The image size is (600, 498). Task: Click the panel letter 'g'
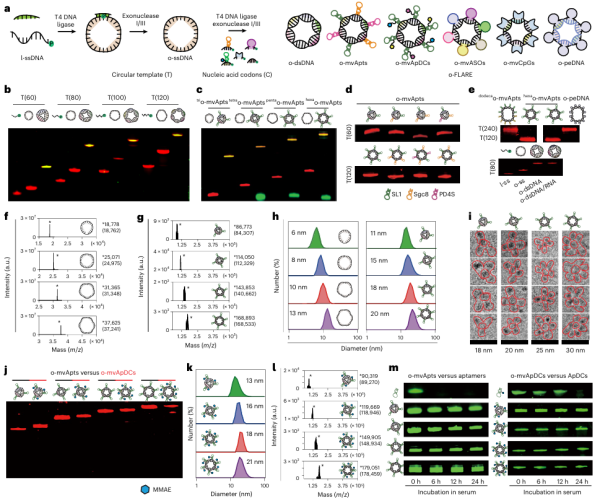click(x=140, y=218)
